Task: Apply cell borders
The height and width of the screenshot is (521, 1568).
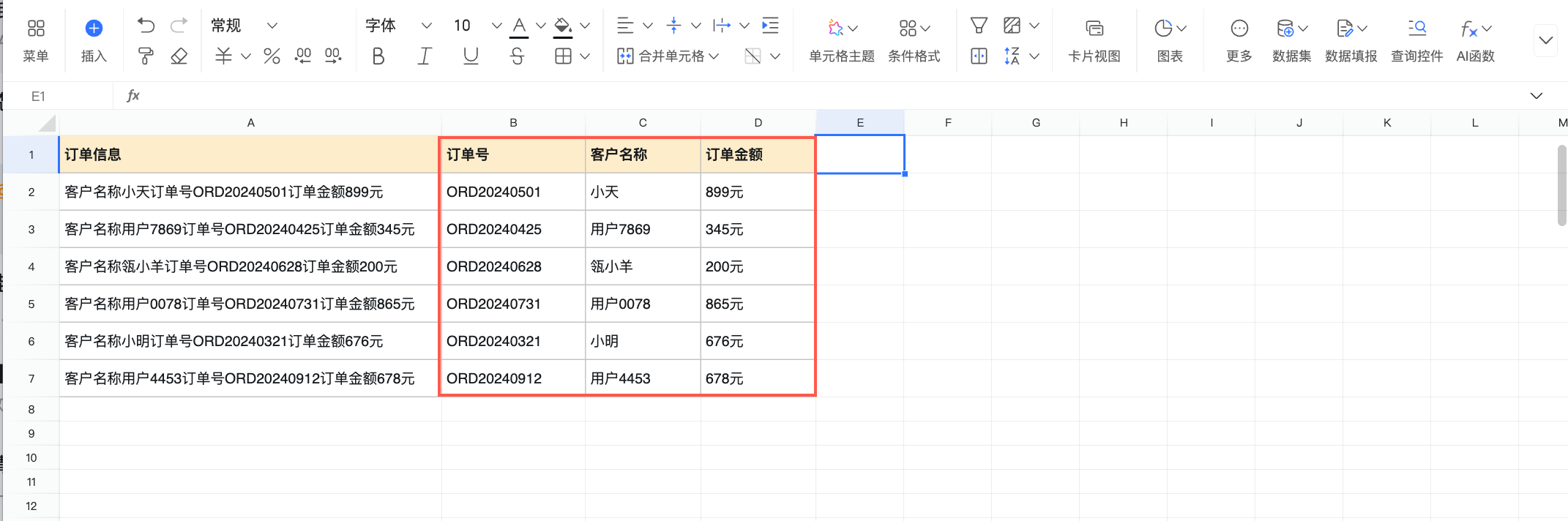Action: pyautogui.click(x=563, y=56)
